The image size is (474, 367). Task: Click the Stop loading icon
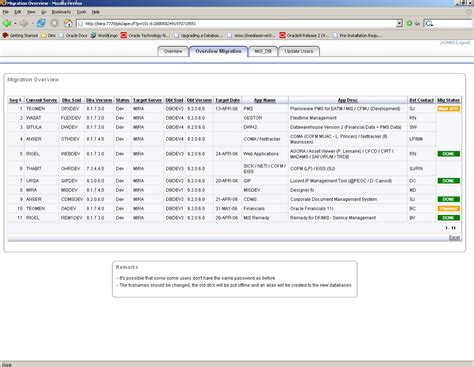pos(55,23)
